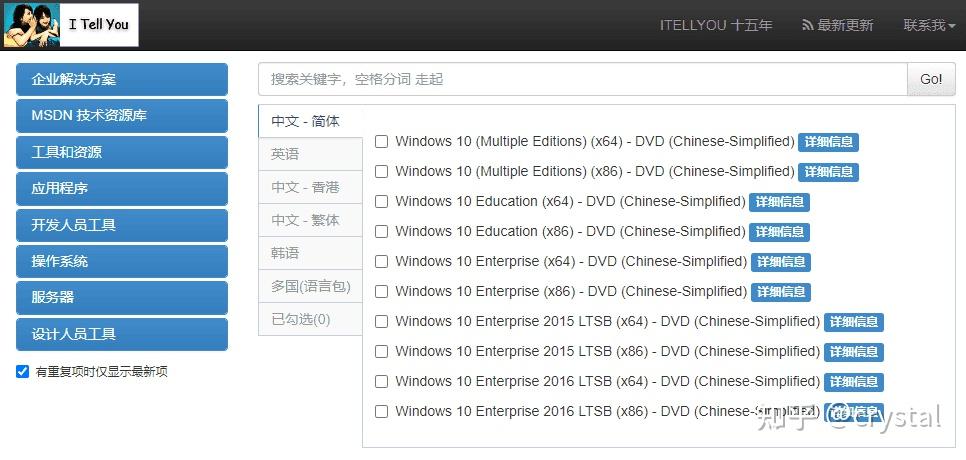Show 详细信息 for Windows 10 Enterprise x64
The width and height of the screenshot is (966, 460).
pyautogui.click(x=781, y=262)
